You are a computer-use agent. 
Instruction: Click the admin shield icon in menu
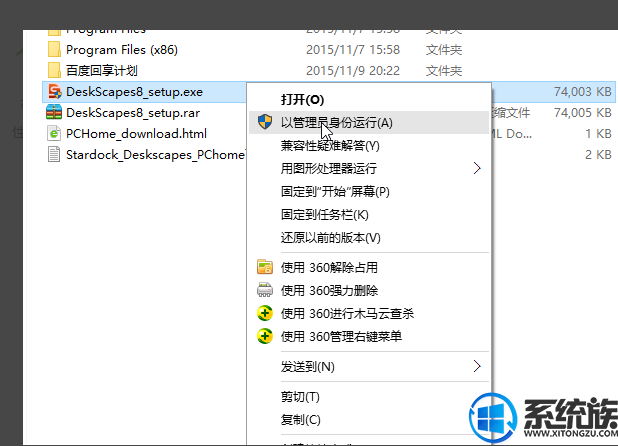click(x=265, y=123)
